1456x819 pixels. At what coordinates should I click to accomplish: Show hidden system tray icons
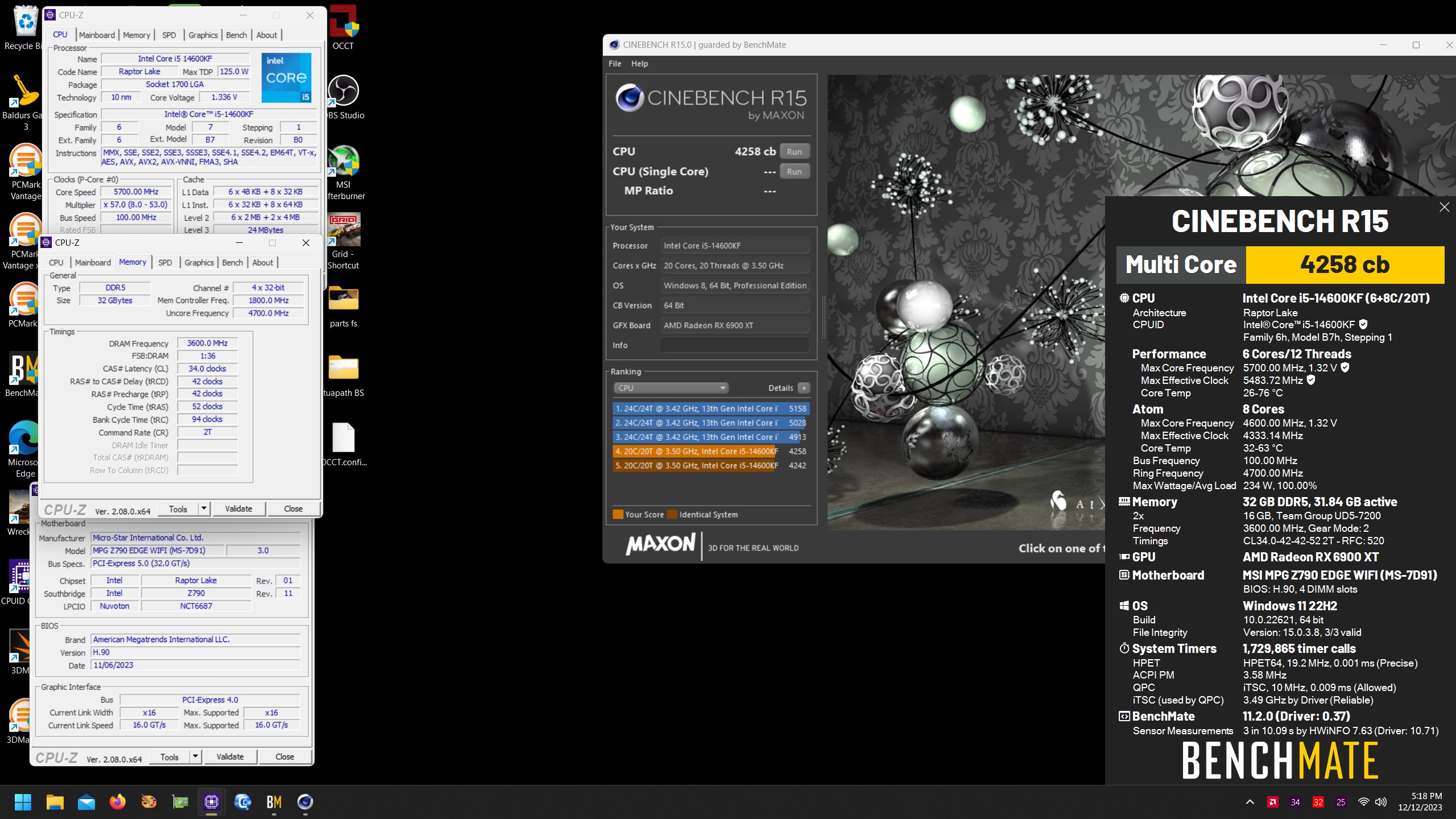tap(1250, 802)
